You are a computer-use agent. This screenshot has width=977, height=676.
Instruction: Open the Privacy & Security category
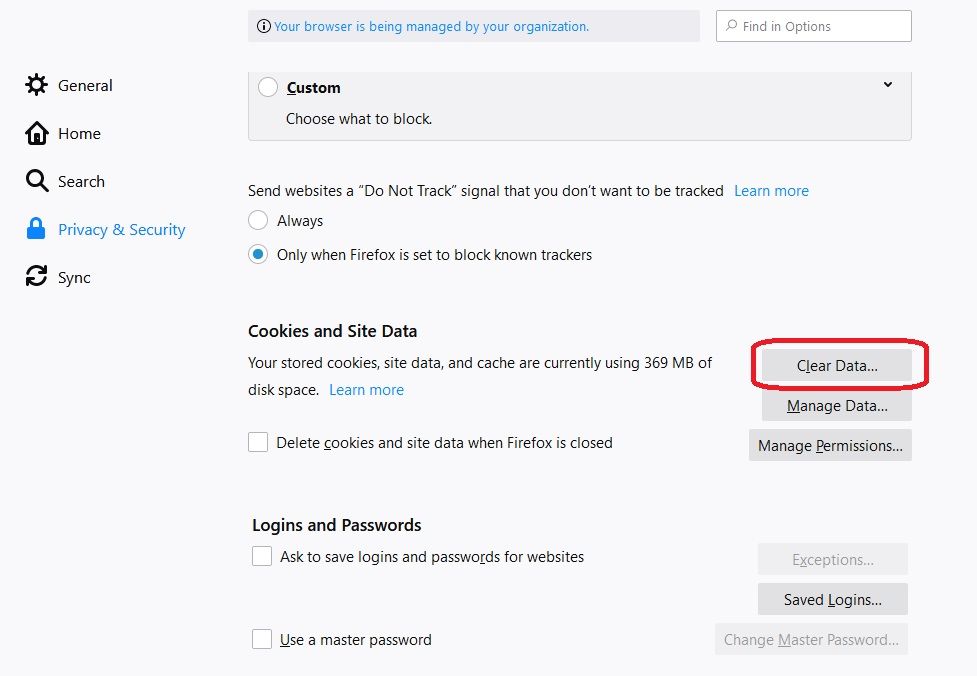coord(122,229)
